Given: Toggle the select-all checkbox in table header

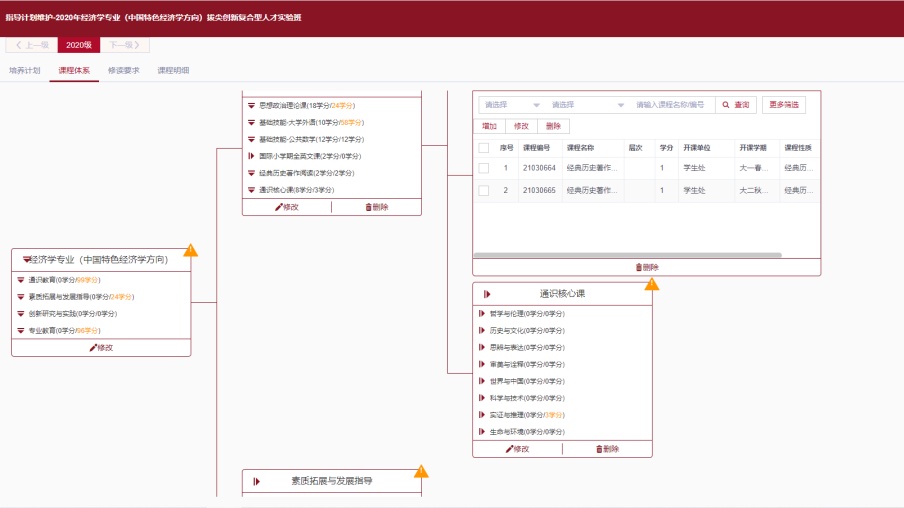Looking at the screenshot, I should (x=484, y=147).
